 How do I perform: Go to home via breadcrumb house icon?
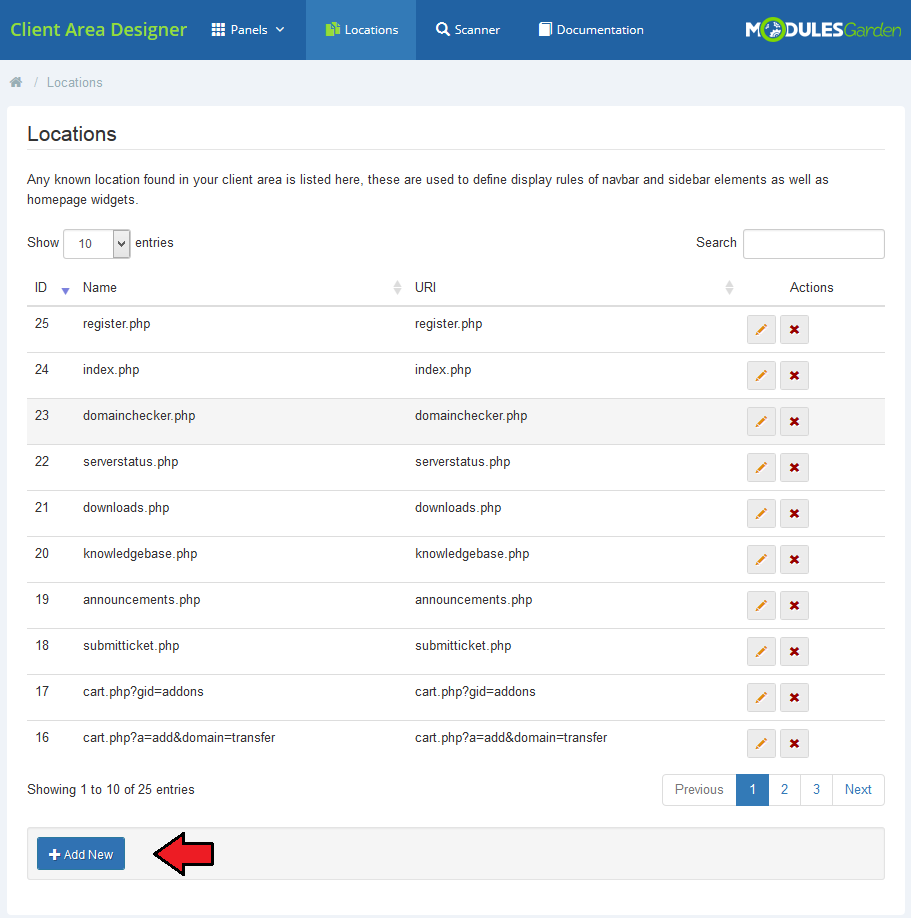pyautogui.click(x=16, y=82)
